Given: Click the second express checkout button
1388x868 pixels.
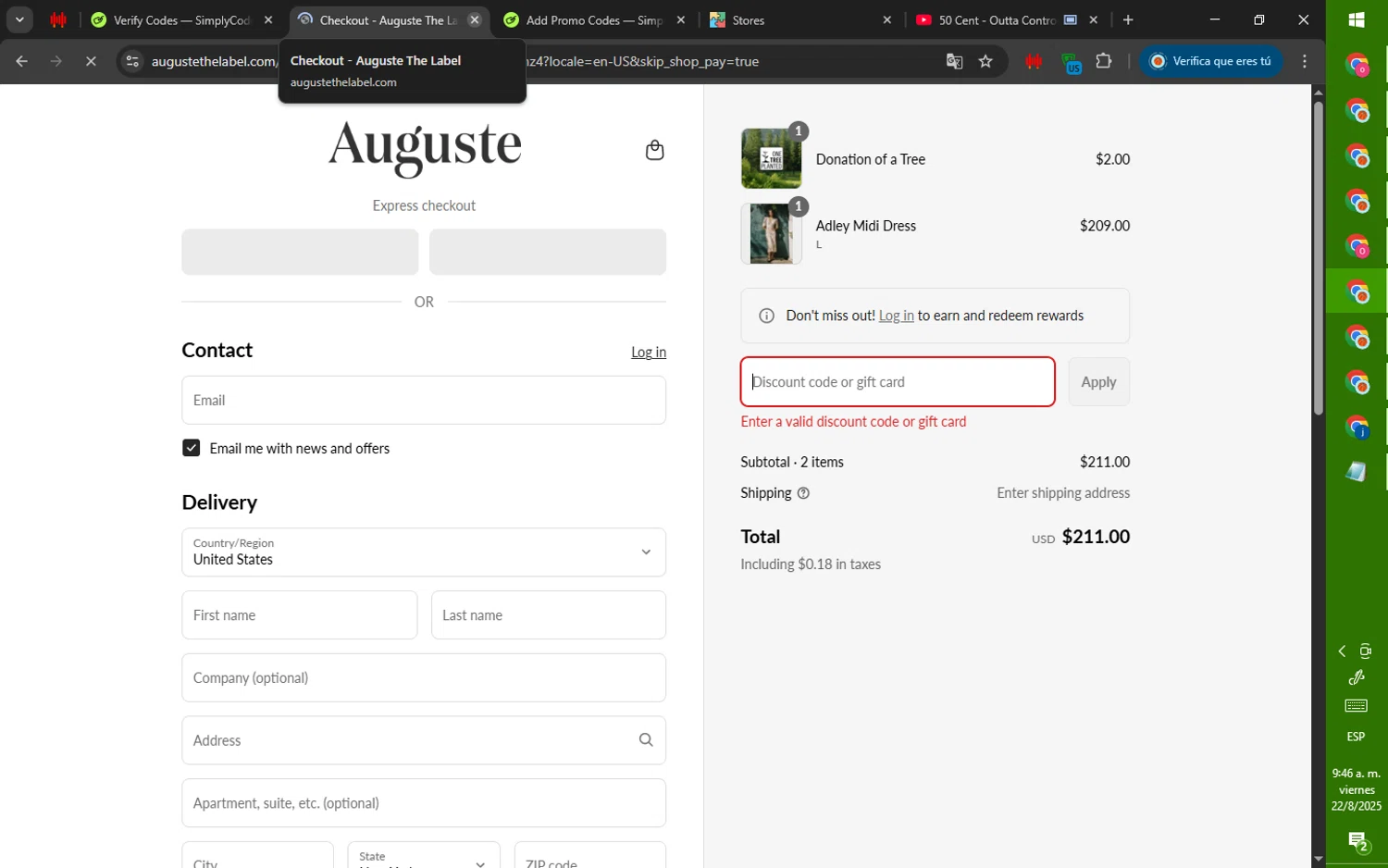Looking at the screenshot, I should coord(548,252).
